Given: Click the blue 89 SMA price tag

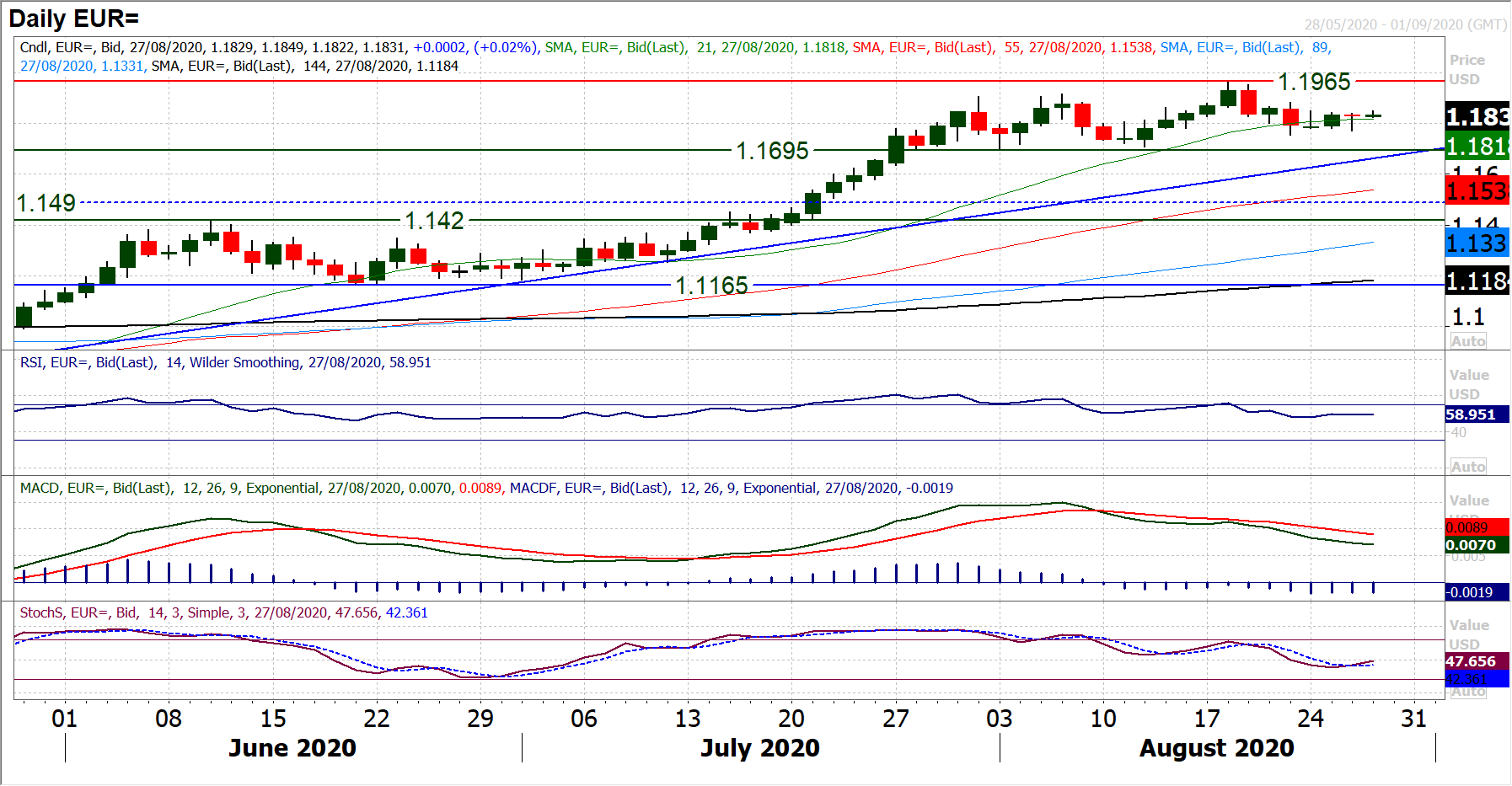Looking at the screenshot, I should tap(1477, 243).
